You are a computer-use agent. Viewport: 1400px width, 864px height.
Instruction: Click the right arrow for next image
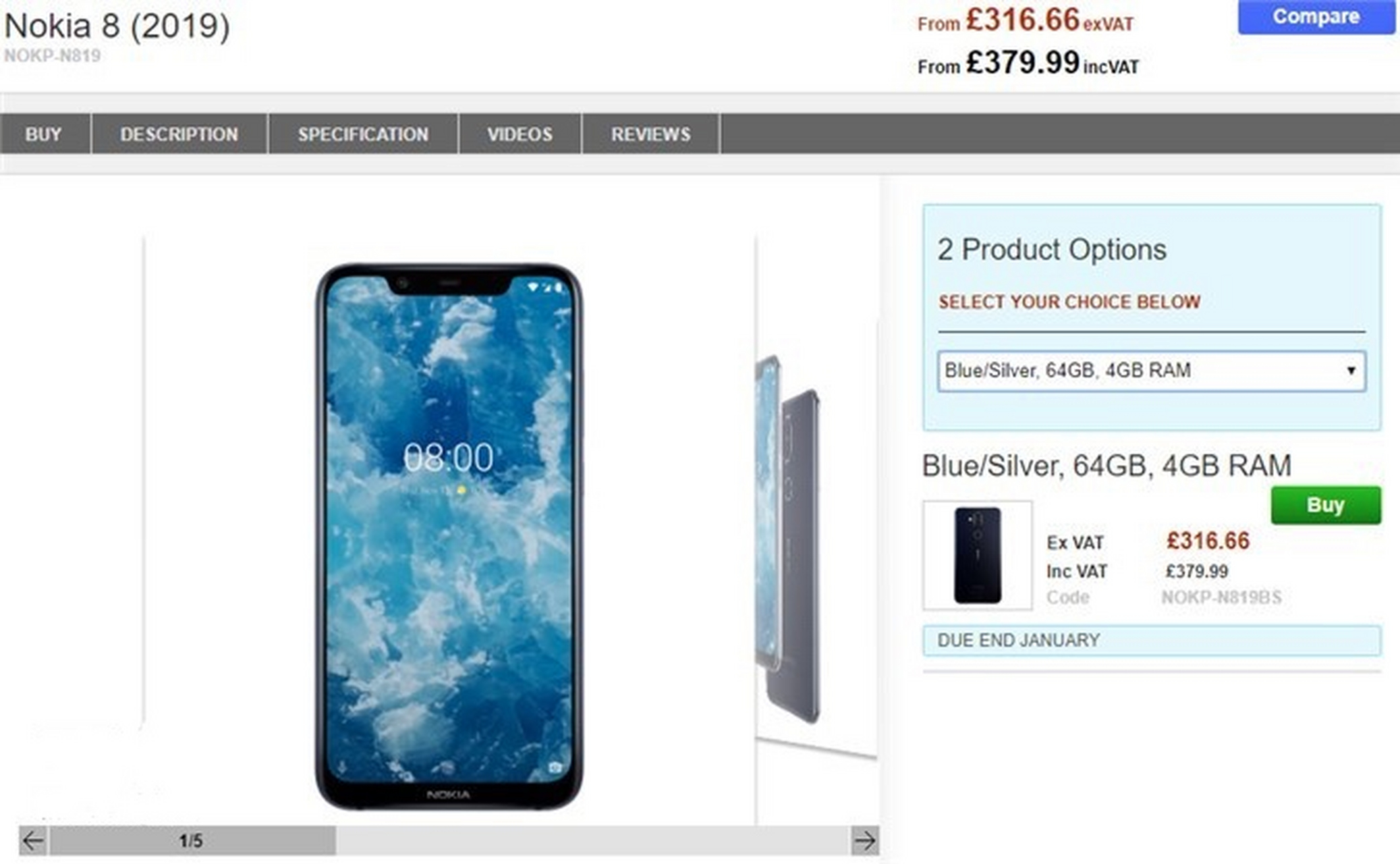864,841
